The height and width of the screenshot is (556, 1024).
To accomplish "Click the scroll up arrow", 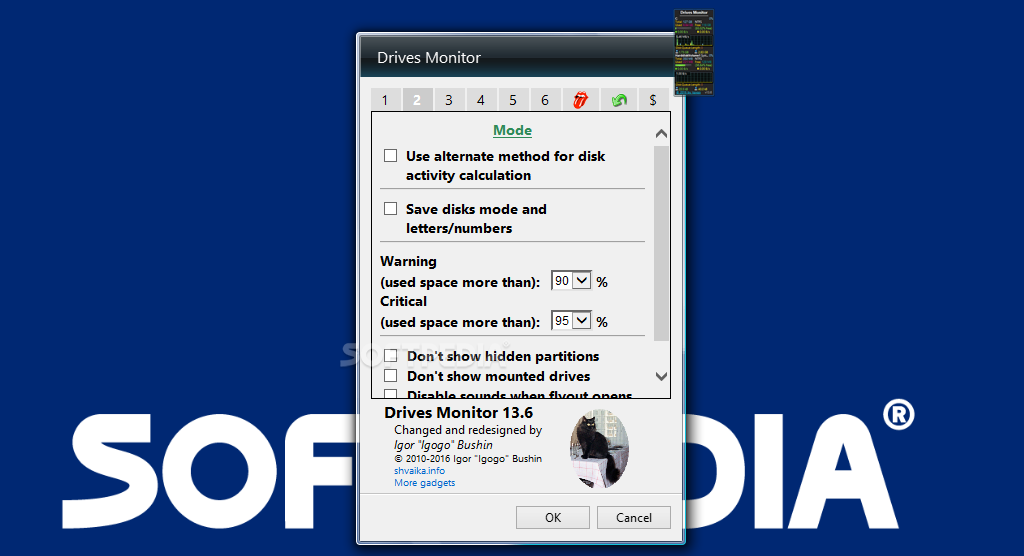I will click(661, 133).
